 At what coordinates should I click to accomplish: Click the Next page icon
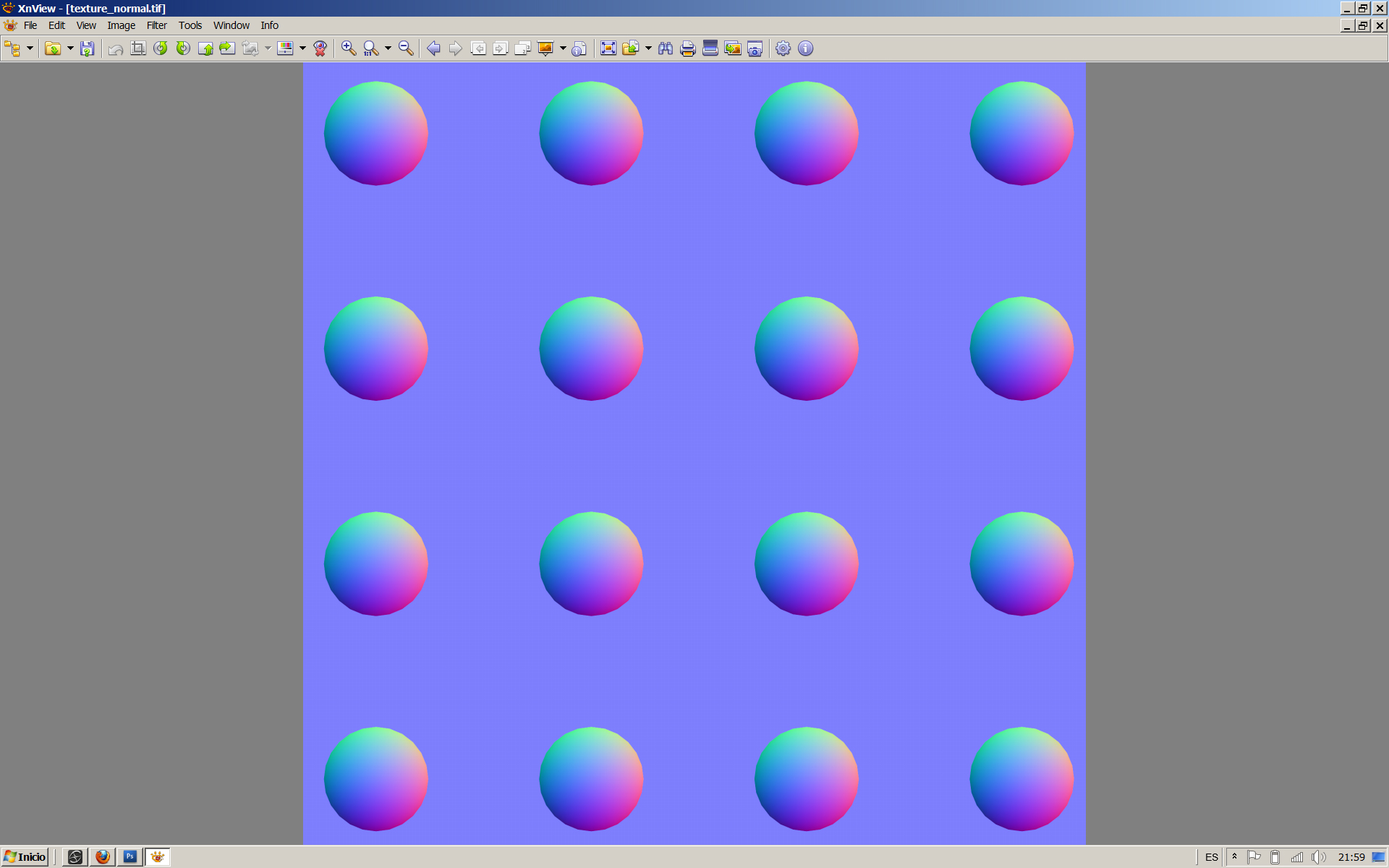pyautogui.click(x=501, y=48)
